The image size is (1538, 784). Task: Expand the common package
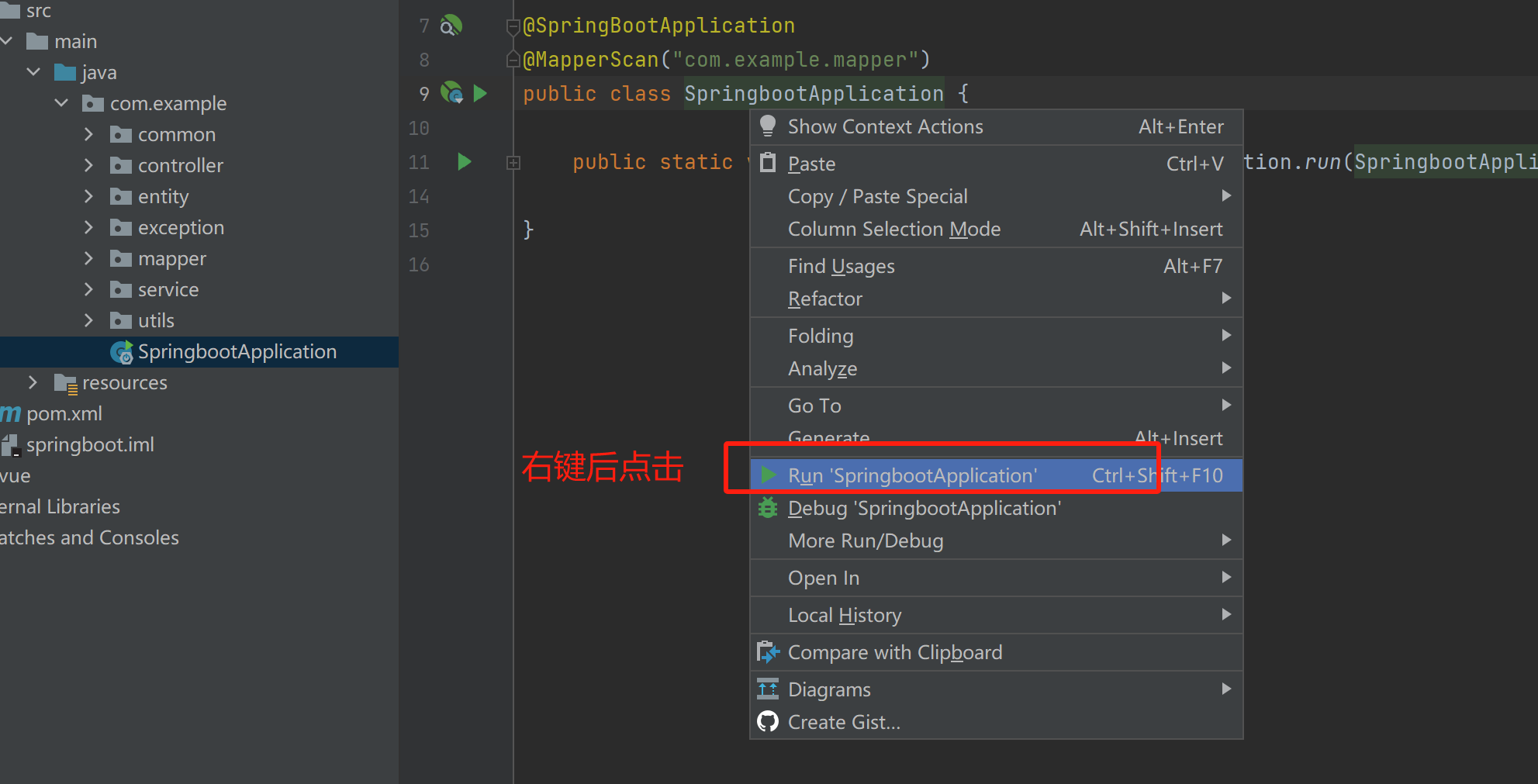click(x=89, y=134)
